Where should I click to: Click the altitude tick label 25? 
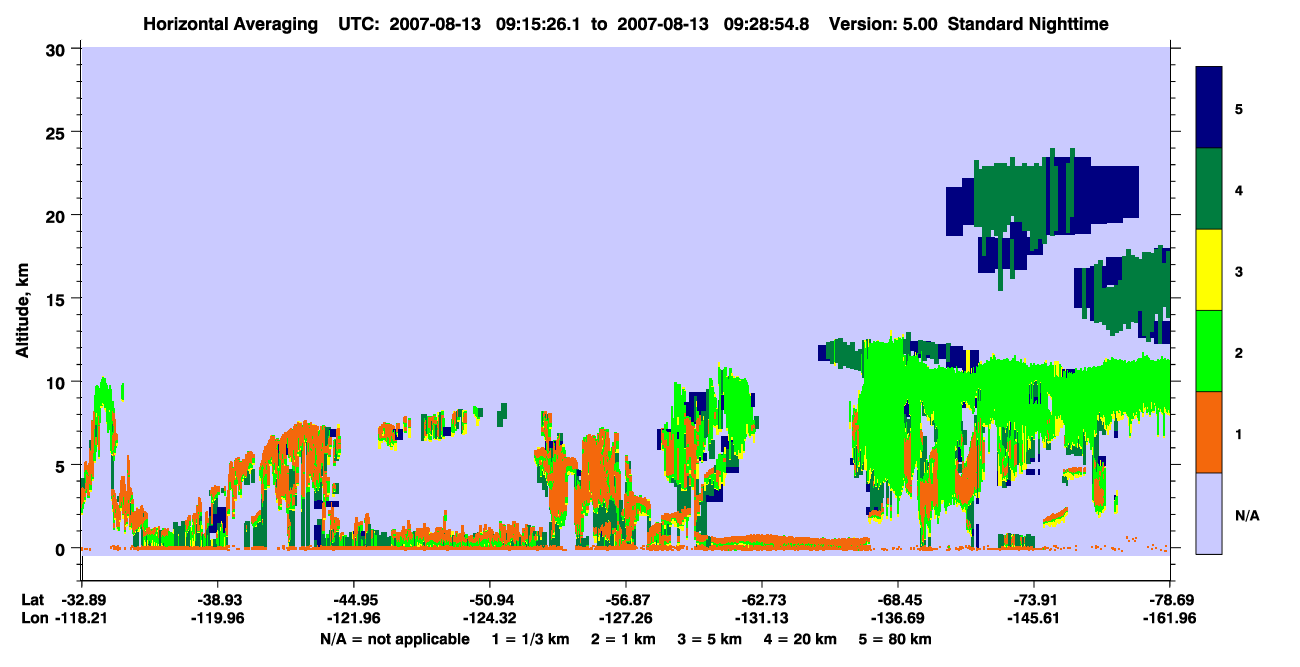[58, 132]
